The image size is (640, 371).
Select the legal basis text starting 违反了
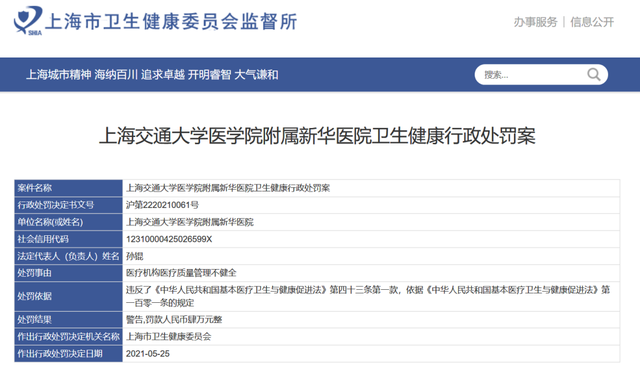click(x=368, y=296)
